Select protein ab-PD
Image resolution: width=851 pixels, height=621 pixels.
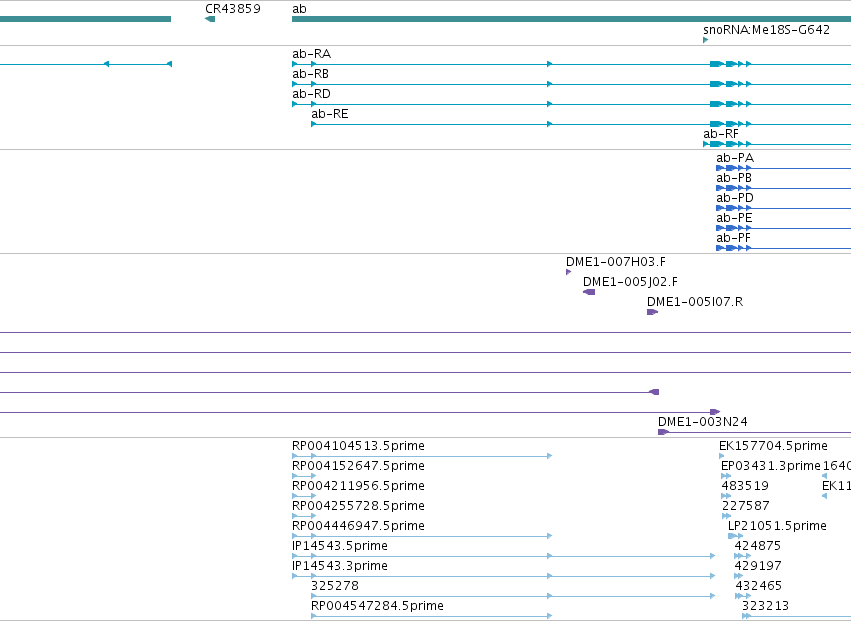735,198
